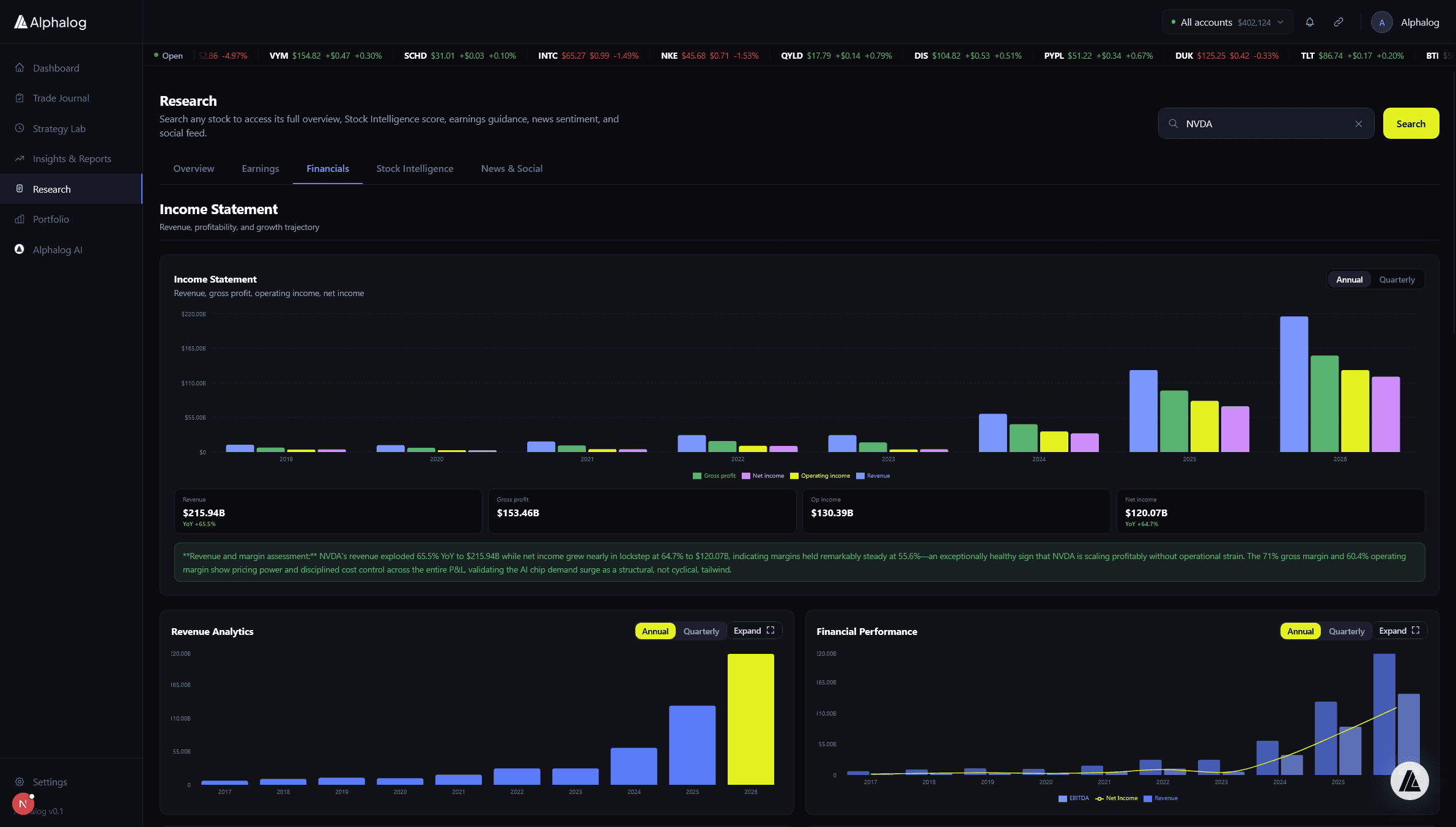Click the Open market status indicator

pyautogui.click(x=168, y=56)
